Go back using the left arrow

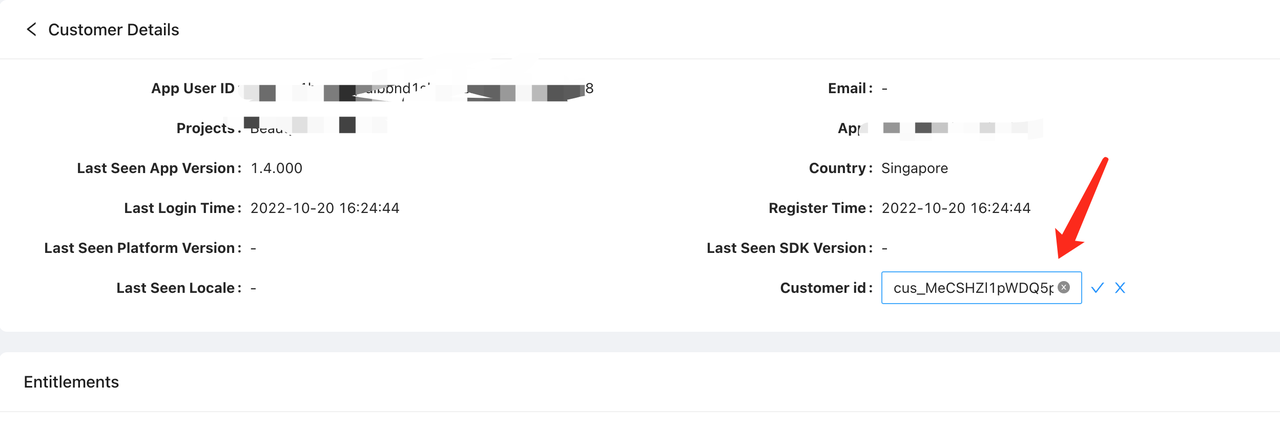(x=31, y=30)
